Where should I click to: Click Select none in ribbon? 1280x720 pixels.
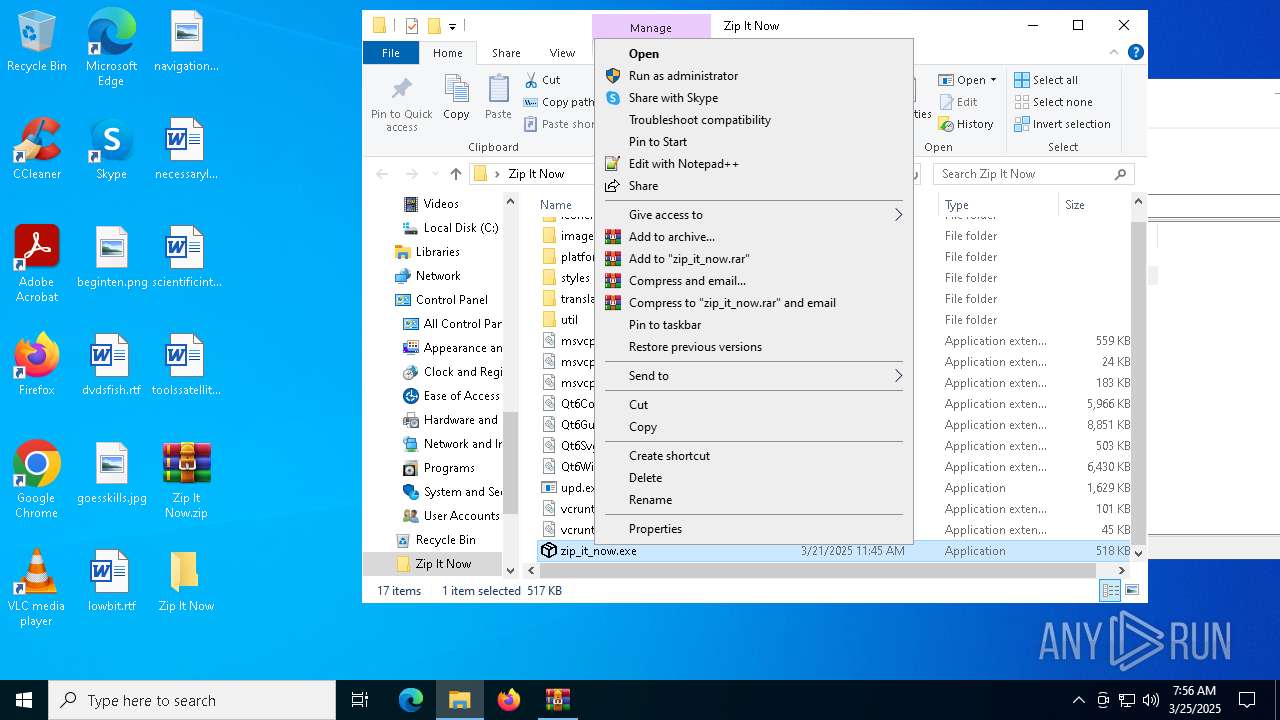tap(1053, 102)
